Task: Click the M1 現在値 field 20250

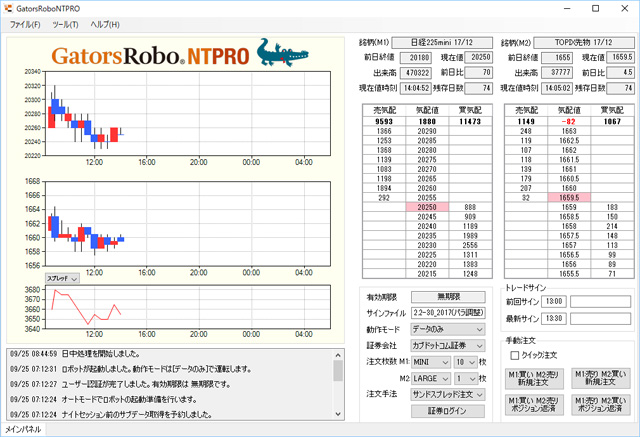Action: [478, 58]
